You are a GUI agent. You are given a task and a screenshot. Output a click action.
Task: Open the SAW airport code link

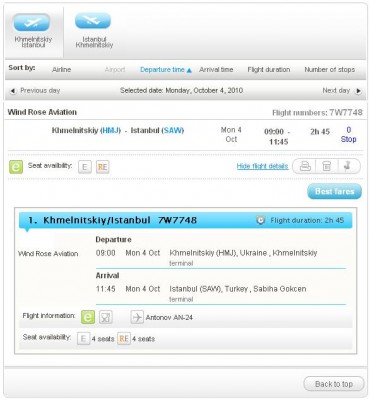coord(173,130)
